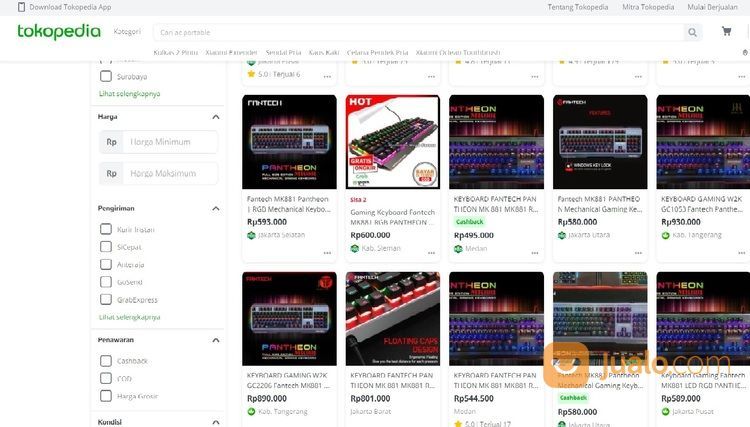Collapse the Kondisi filter section

(216, 422)
